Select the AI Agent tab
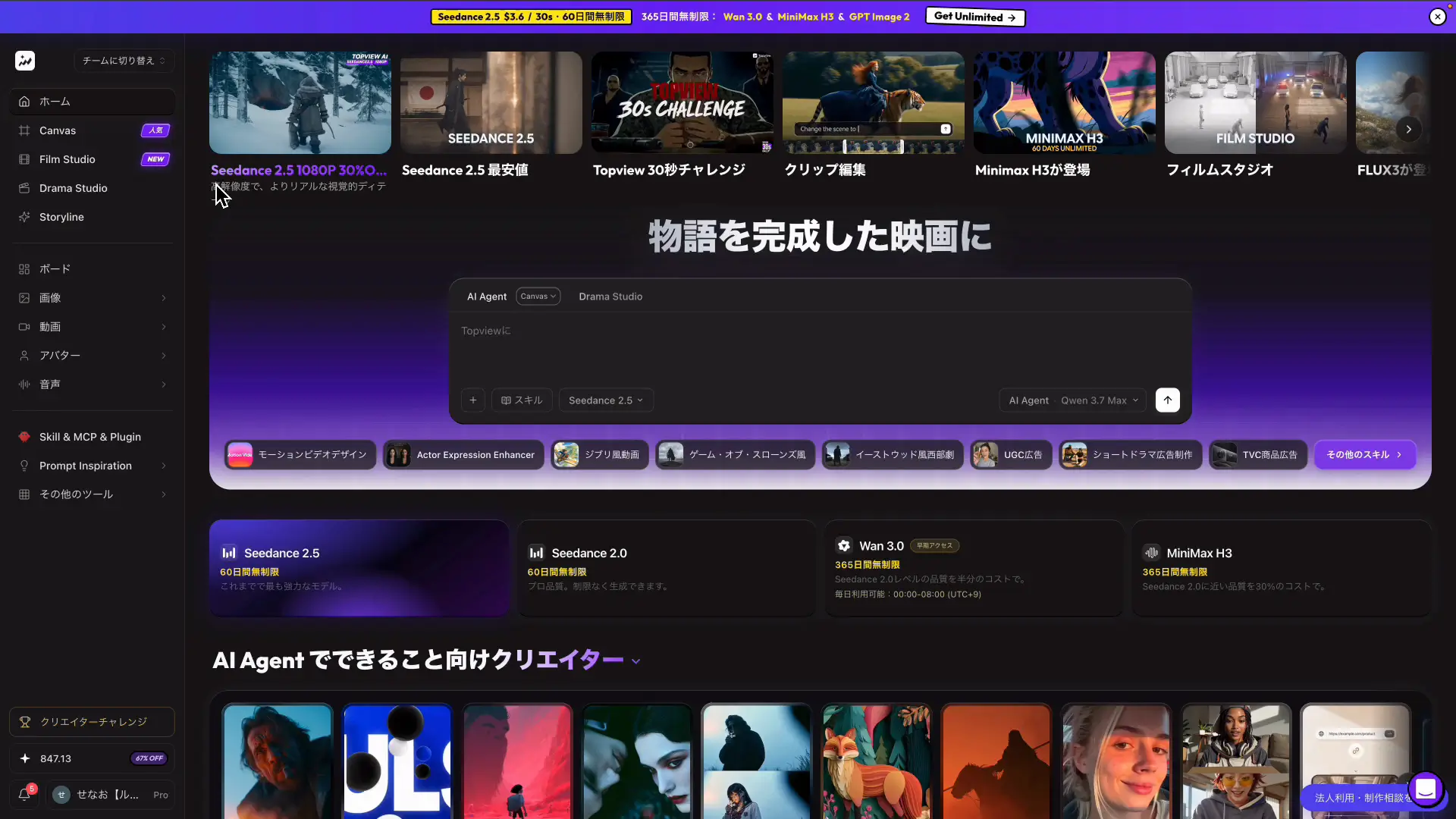Image resolution: width=1456 pixels, height=819 pixels. 487,297
